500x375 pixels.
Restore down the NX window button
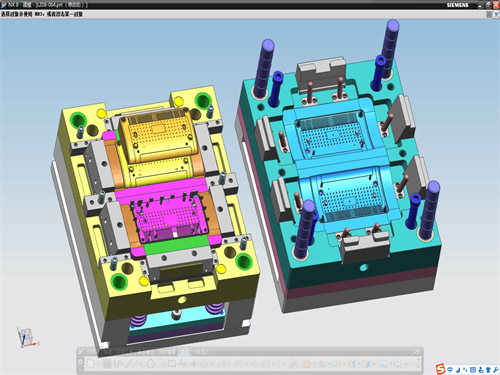click(488, 5)
